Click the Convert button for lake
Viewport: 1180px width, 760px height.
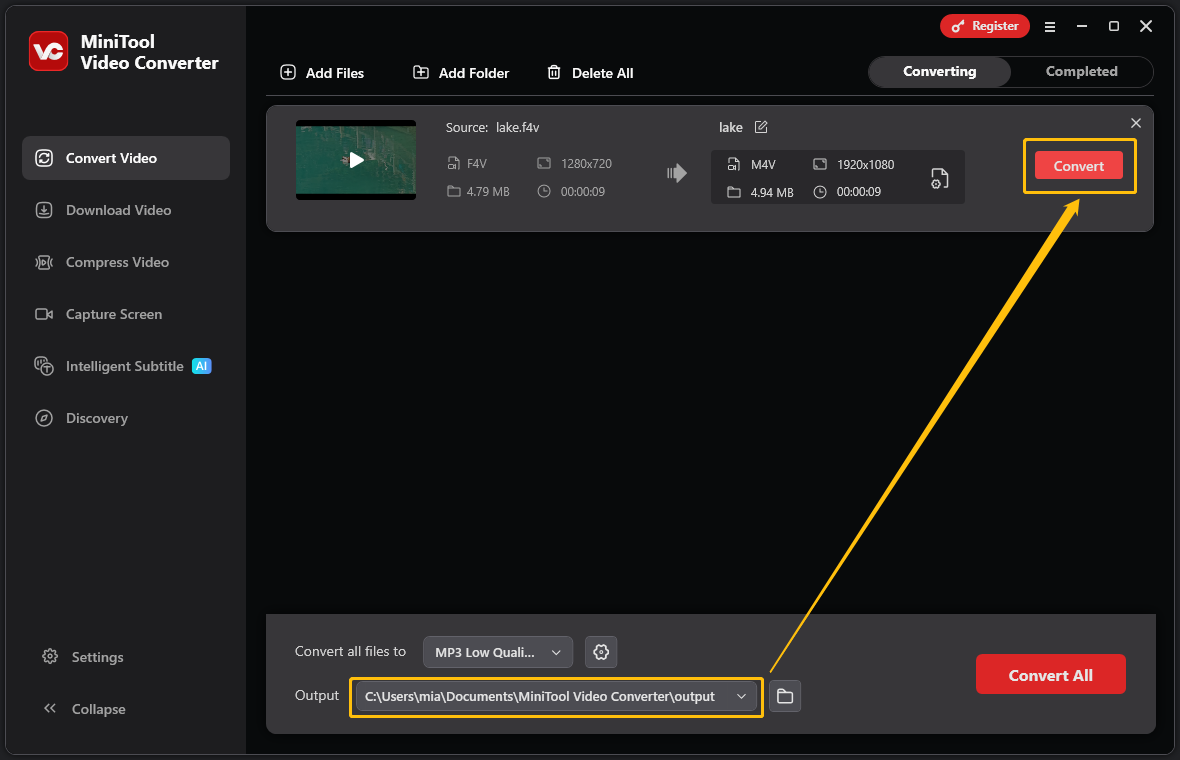pyautogui.click(x=1079, y=165)
